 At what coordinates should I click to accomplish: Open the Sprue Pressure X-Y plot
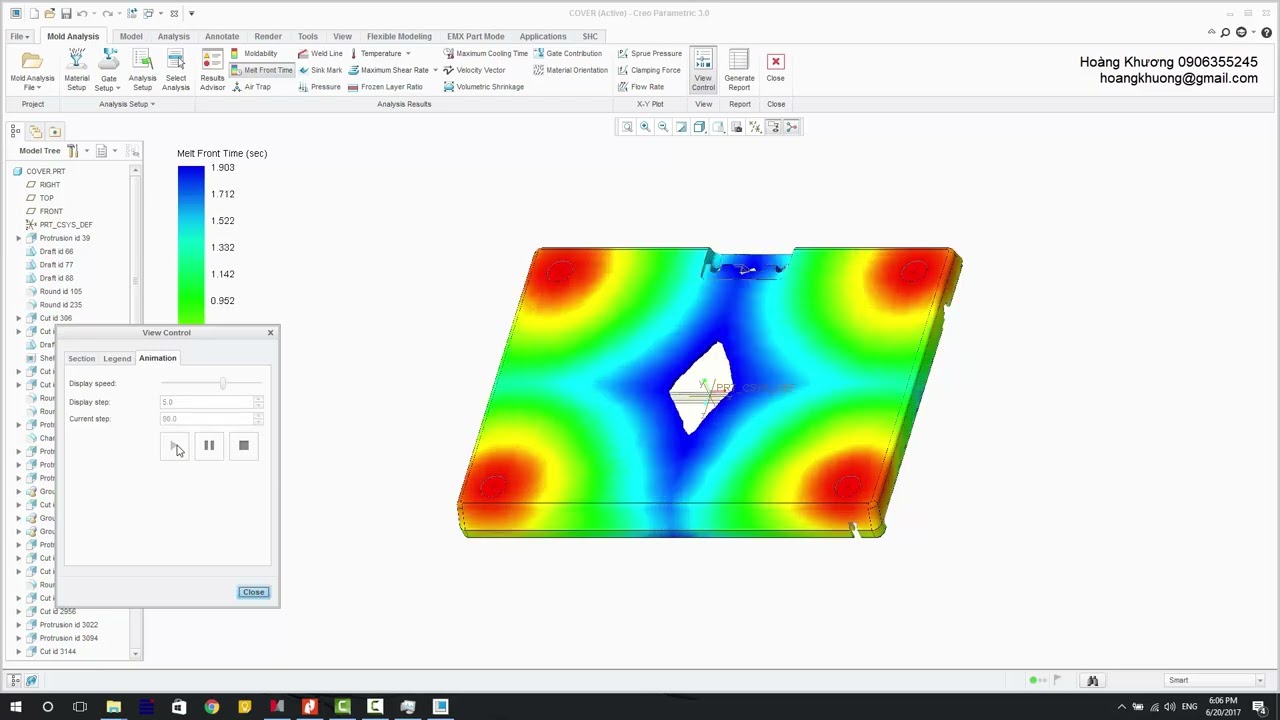(x=650, y=53)
